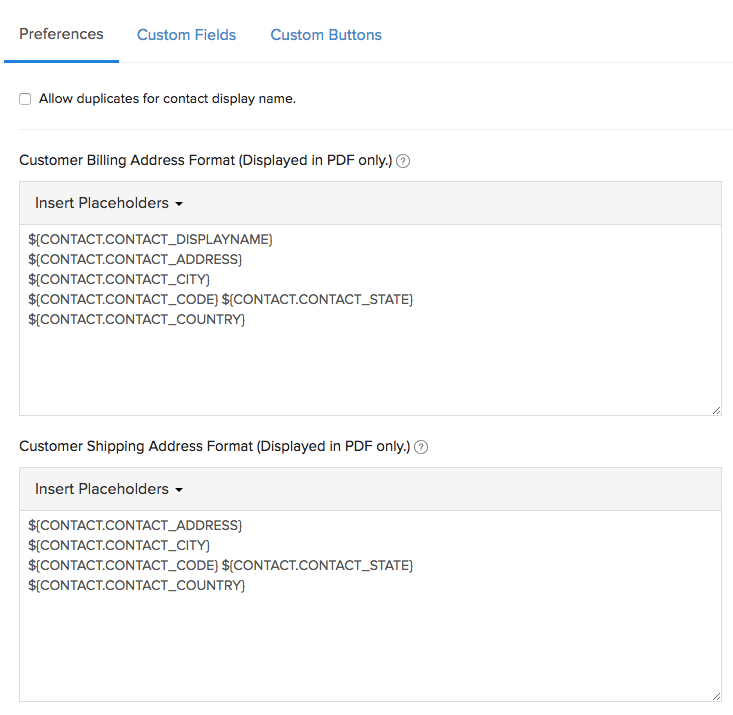Screen dimensions: 733x715
Task: Toggle Allow duplicates for contact display name checkbox
Action: (25, 99)
